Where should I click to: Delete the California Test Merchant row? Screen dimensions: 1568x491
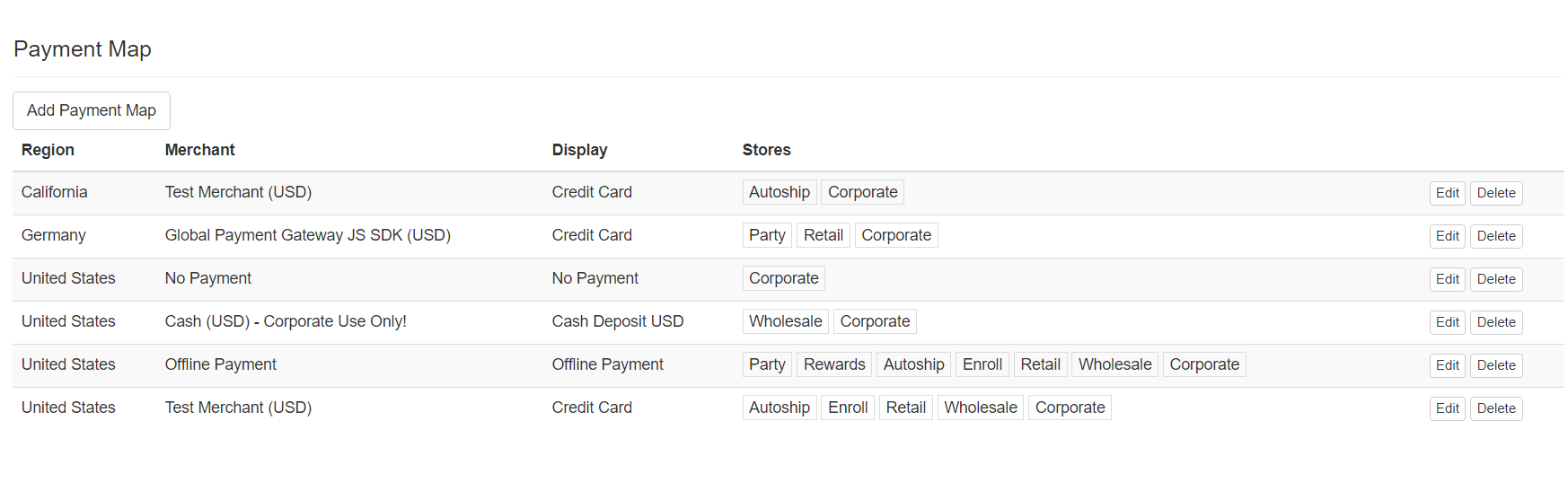[1495, 193]
